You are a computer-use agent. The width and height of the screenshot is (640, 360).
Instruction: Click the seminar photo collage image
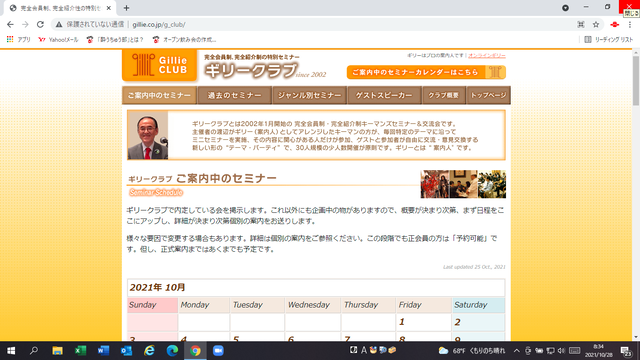pos(463,184)
